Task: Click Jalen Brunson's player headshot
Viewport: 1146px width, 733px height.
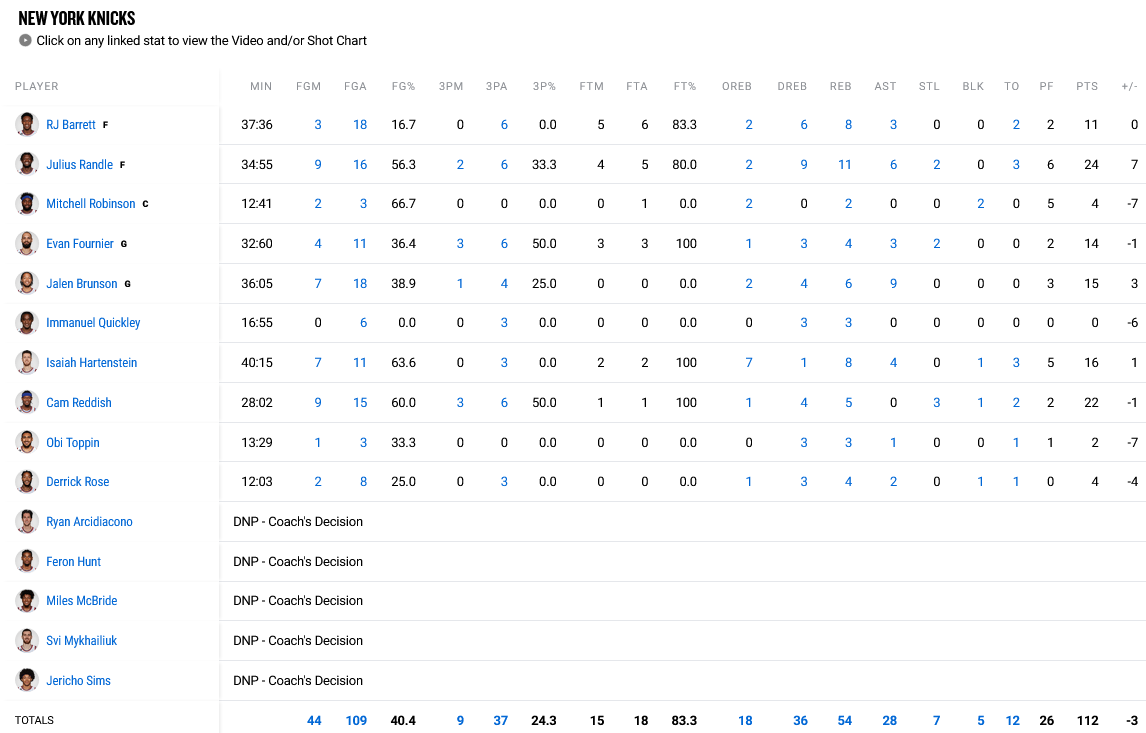Action: [27, 284]
